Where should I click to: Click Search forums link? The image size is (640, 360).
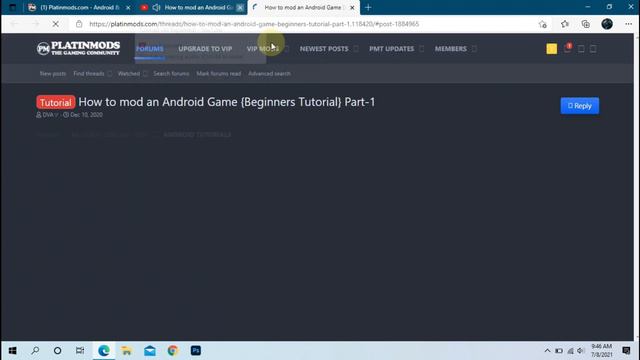[x=171, y=73]
